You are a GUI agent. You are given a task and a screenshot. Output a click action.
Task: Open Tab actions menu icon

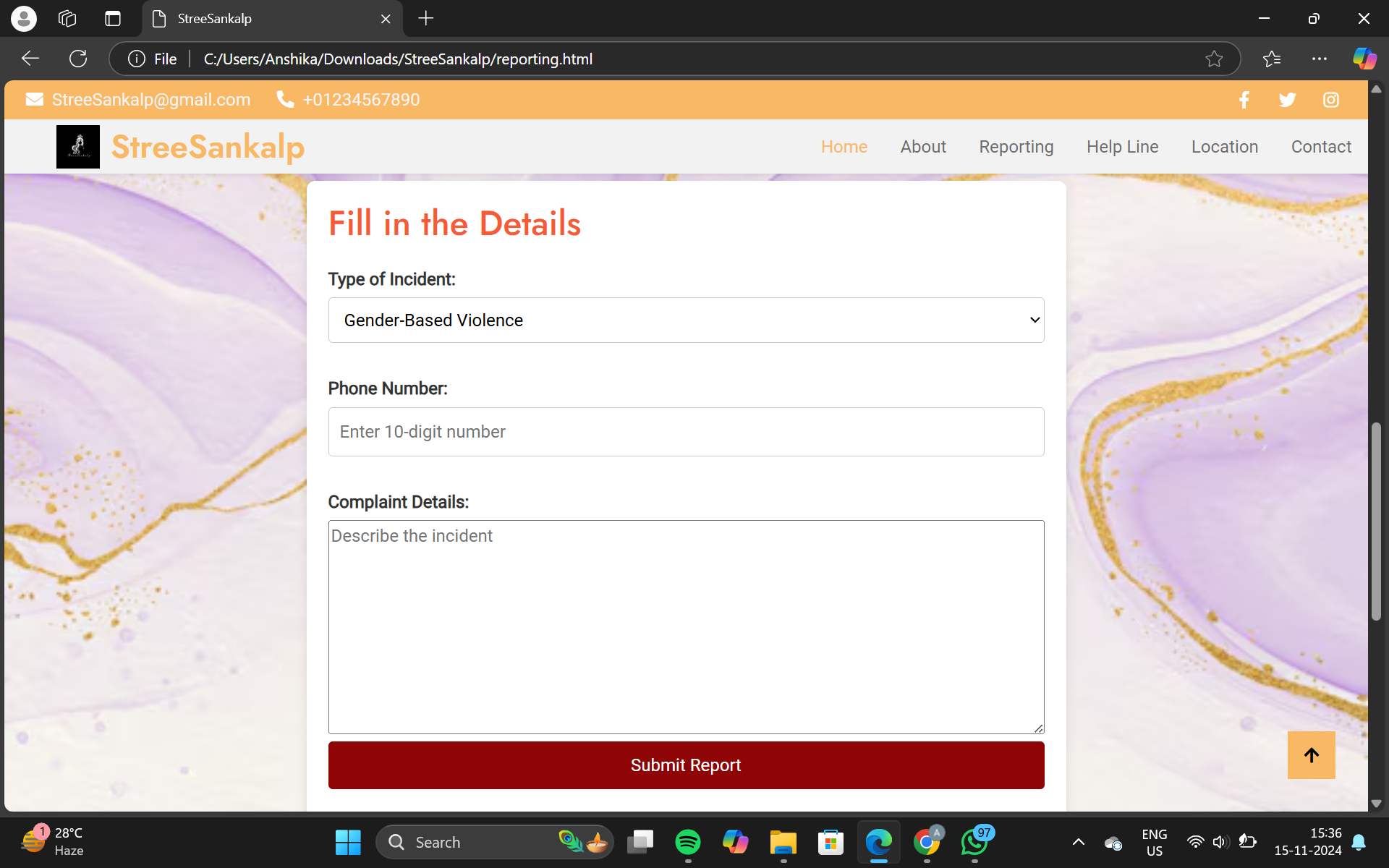pos(113,19)
